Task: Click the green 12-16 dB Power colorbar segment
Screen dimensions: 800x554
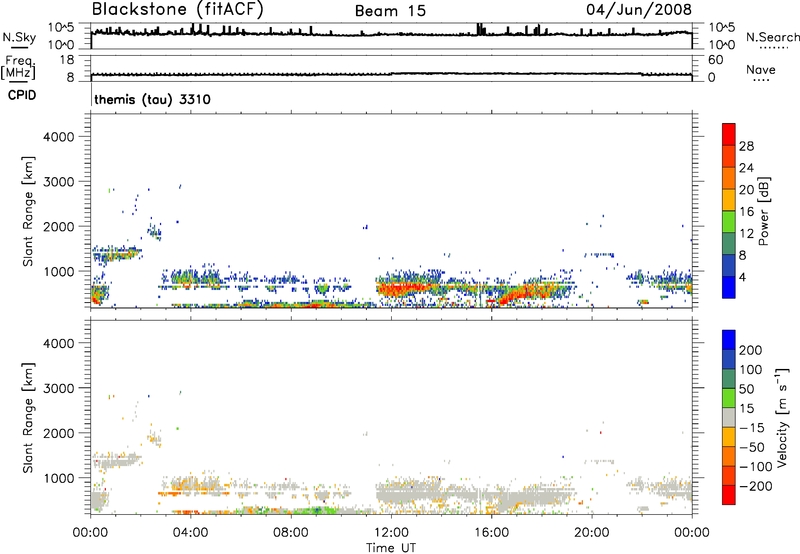Action: pos(729,222)
